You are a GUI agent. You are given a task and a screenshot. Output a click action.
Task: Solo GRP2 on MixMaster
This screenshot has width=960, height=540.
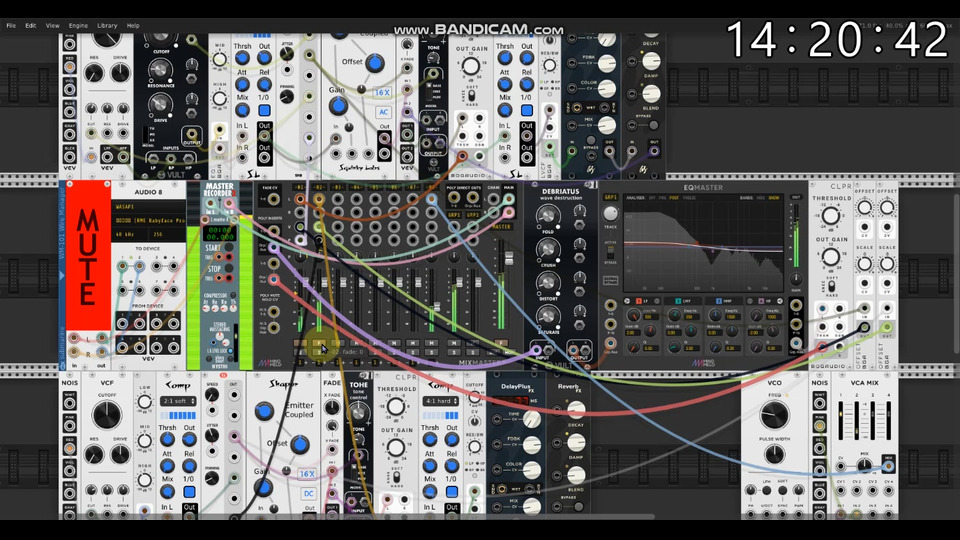473,352
